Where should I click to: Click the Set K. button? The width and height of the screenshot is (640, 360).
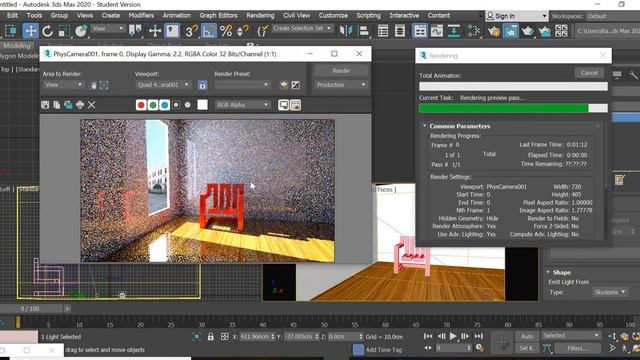(x=527, y=348)
